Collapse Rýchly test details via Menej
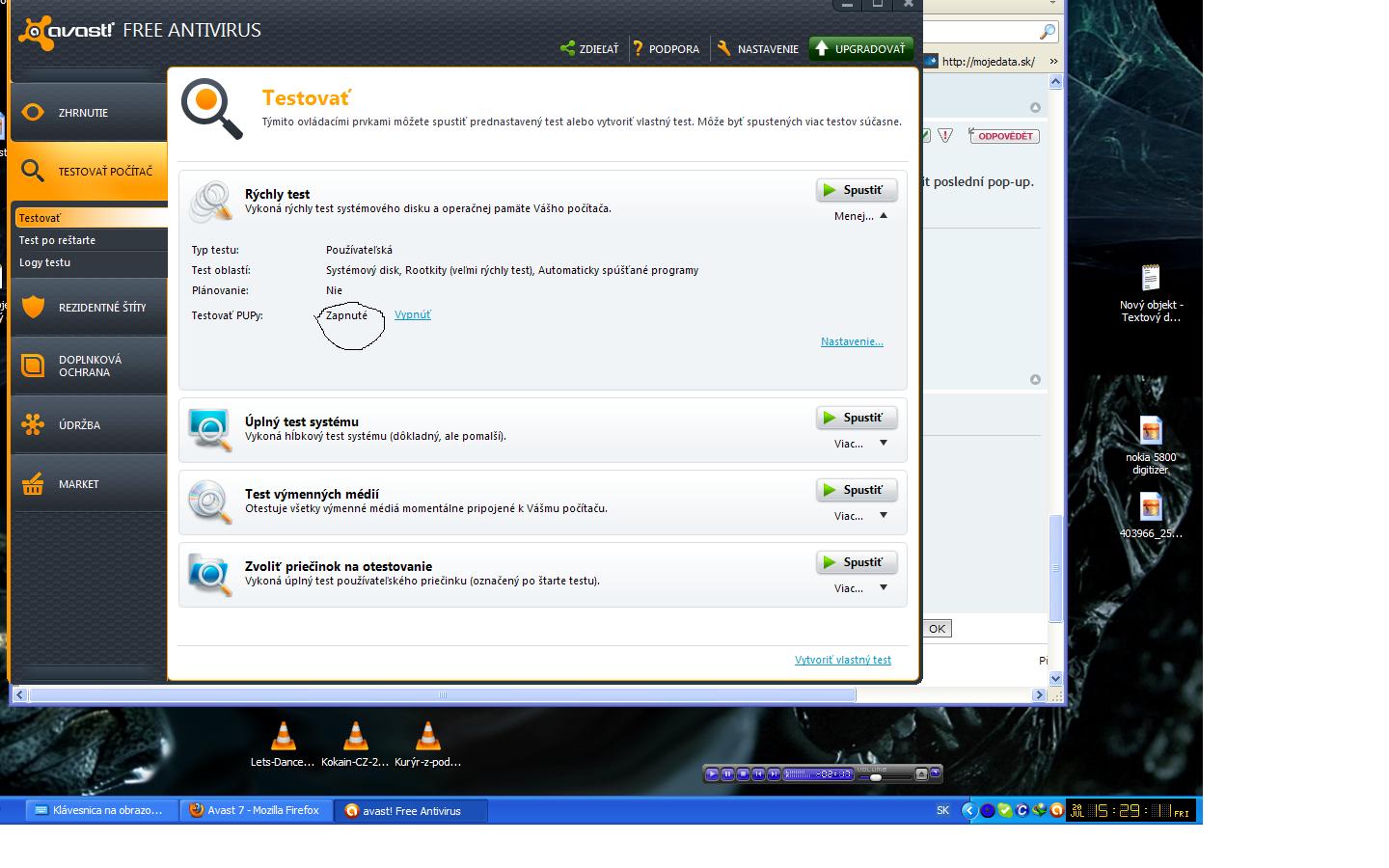This screenshot has height=868, width=1389. tap(860, 216)
